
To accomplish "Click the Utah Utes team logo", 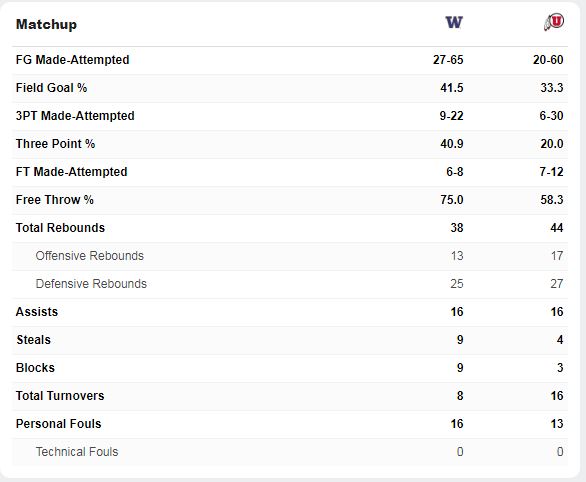I will [x=554, y=22].
